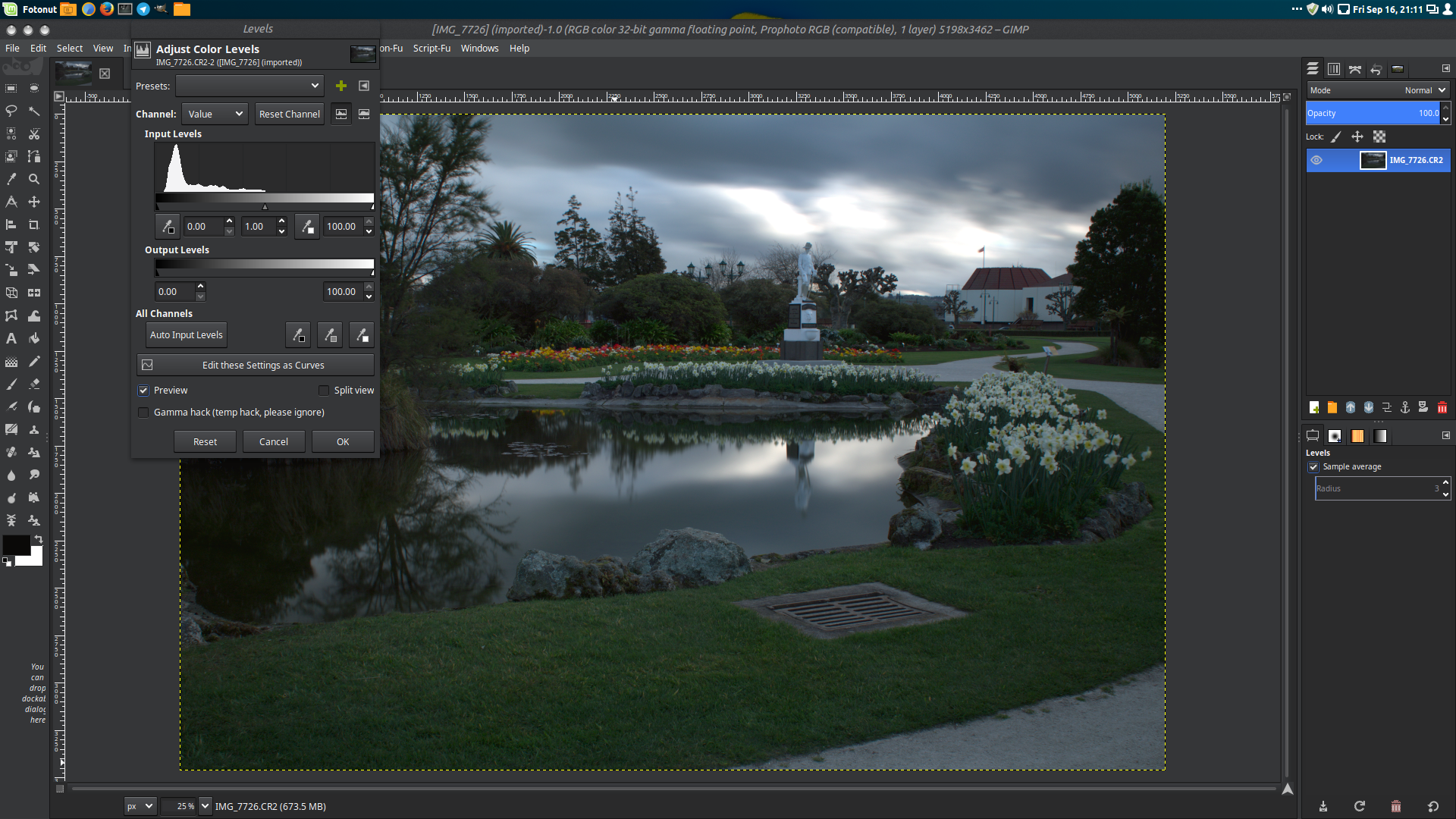Choose the Text tool
This screenshot has width=1456, height=819.
pos(11,338)
